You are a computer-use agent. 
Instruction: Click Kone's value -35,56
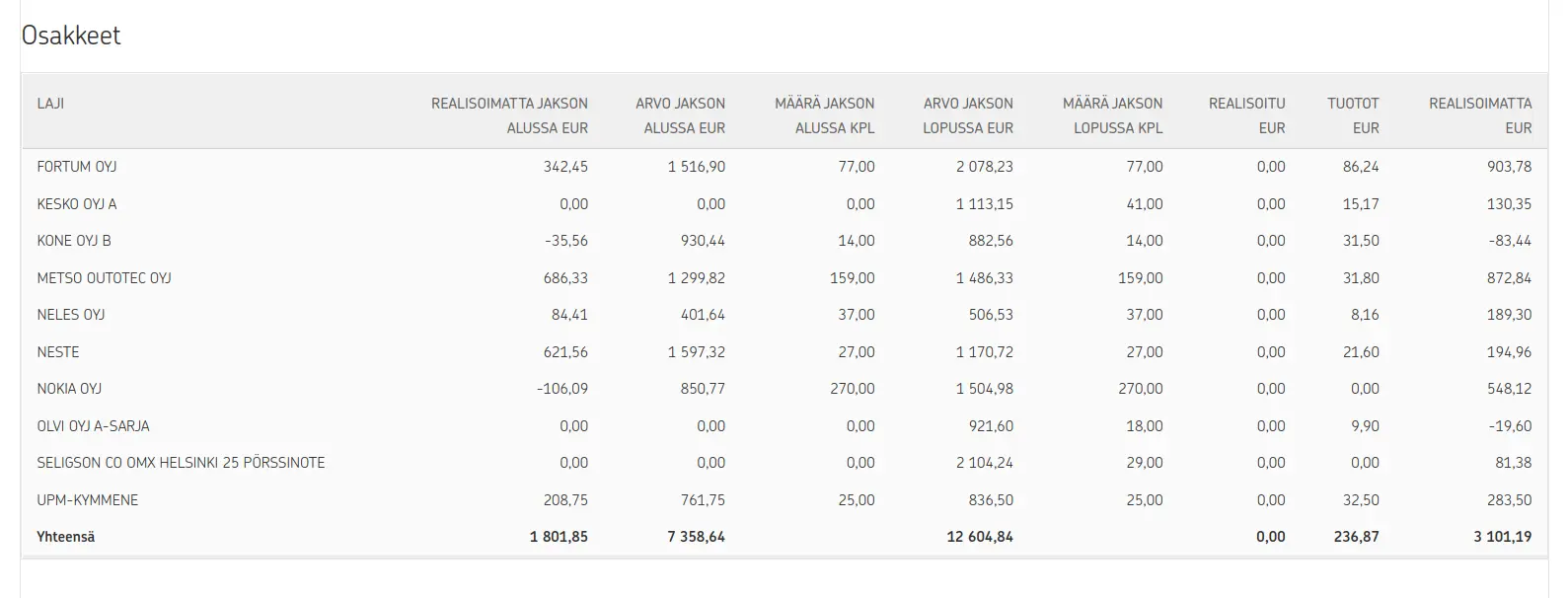(x=565, y=241)
